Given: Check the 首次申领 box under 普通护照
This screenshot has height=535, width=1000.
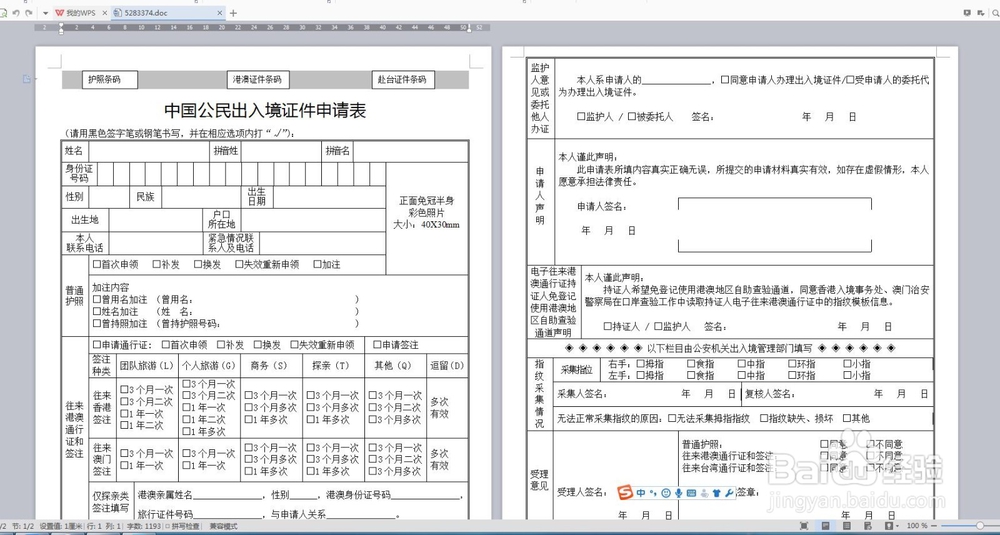Looking at the screenshot, I should click(96, 264).
